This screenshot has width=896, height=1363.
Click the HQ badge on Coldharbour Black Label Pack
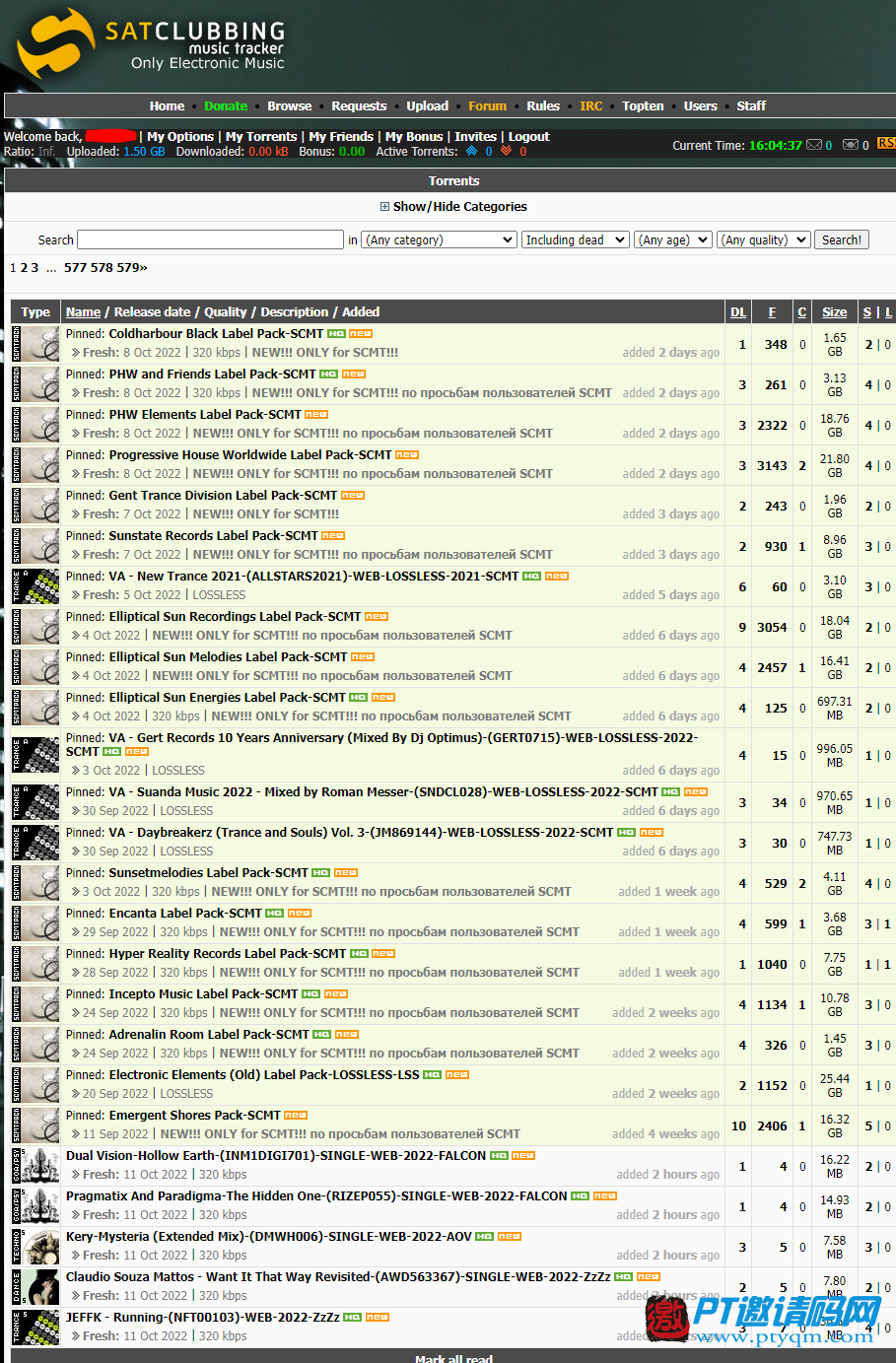(336, 334)
